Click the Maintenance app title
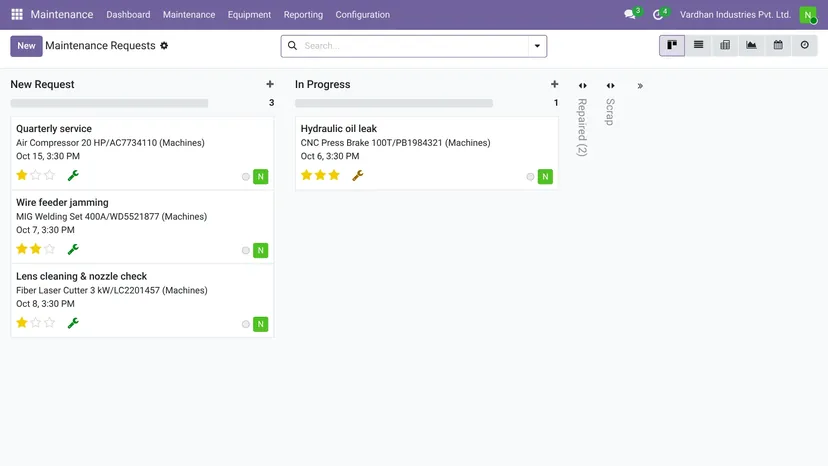 pos(62,15)
